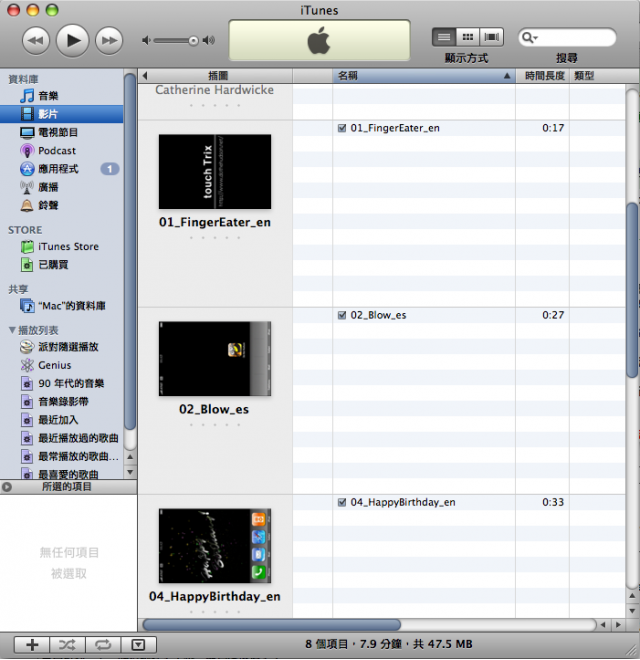This screenshot has width=640, height=660.
Task: Click the 所選的項目 panel header
Action: pyautogui.click(x=68, y=487)
